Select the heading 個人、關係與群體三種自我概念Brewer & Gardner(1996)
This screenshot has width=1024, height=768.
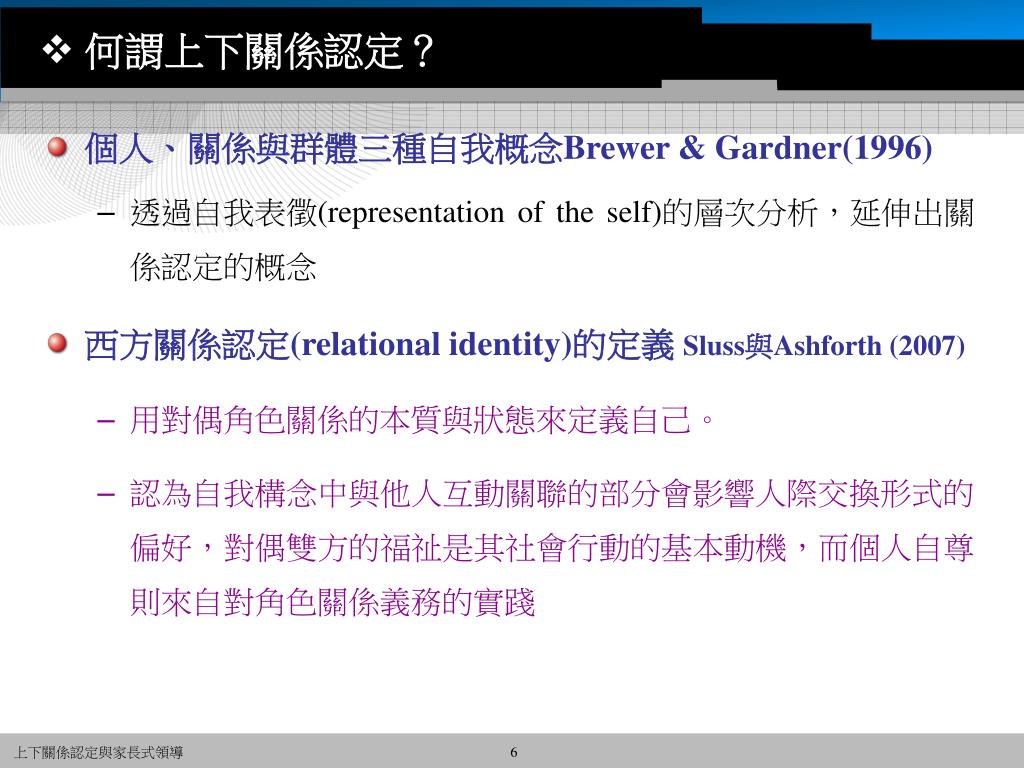coord(508,148)
